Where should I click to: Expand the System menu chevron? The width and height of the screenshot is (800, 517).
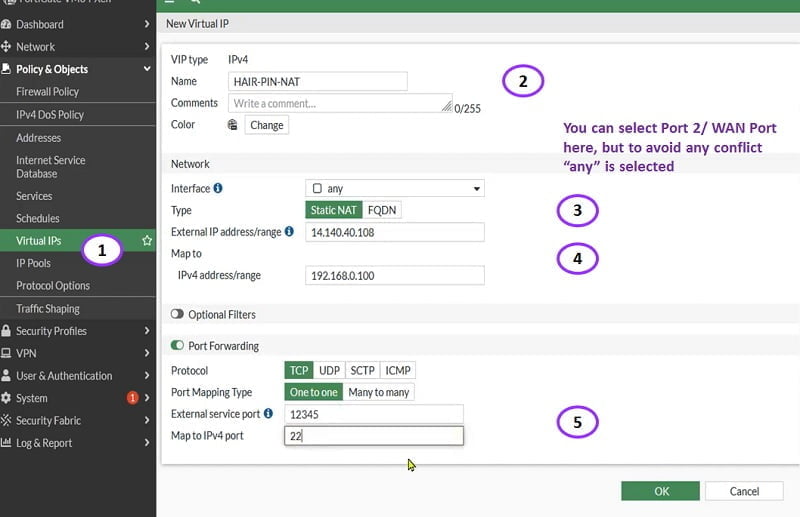tap(147, 398)
